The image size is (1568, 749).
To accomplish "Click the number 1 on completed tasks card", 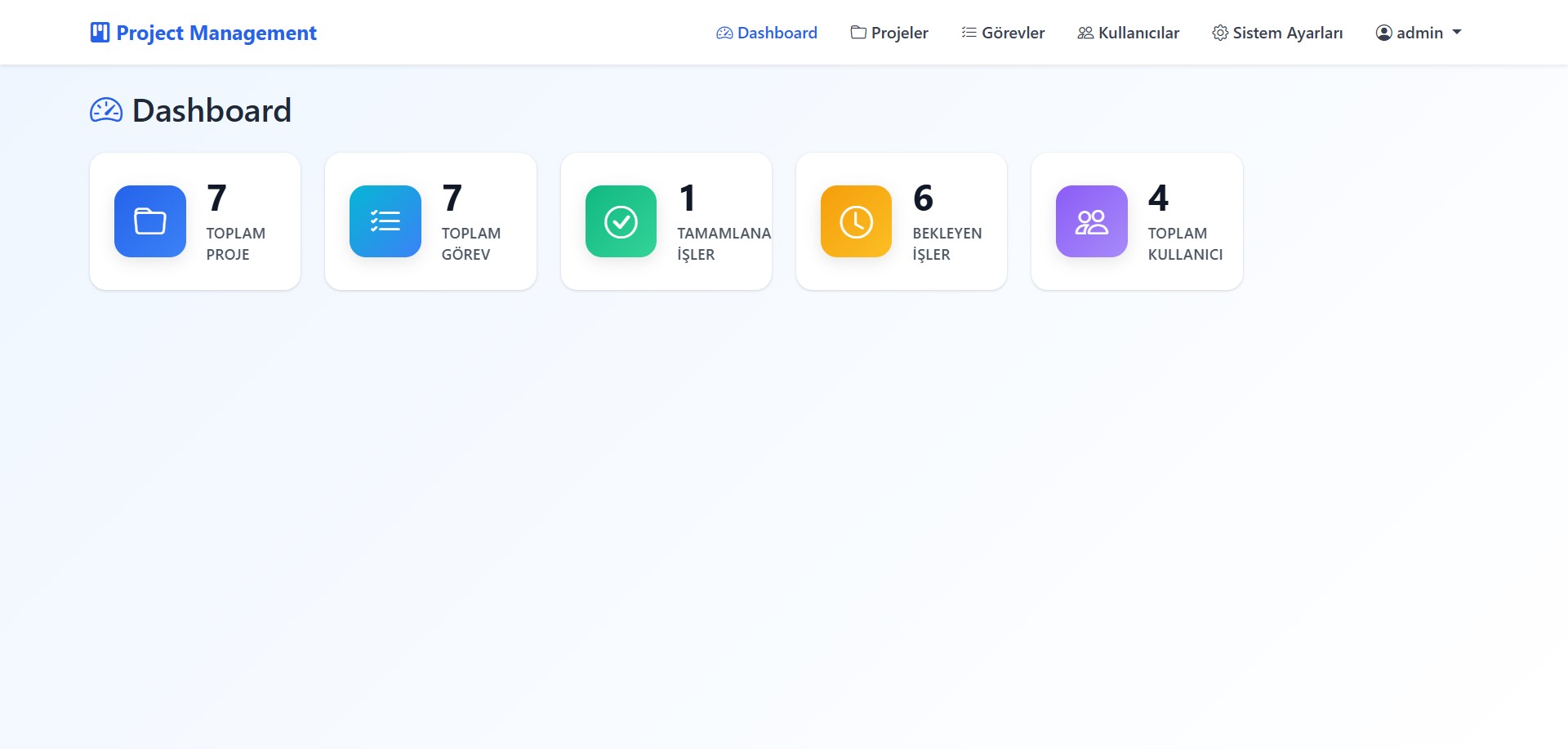I will [688, 198].
